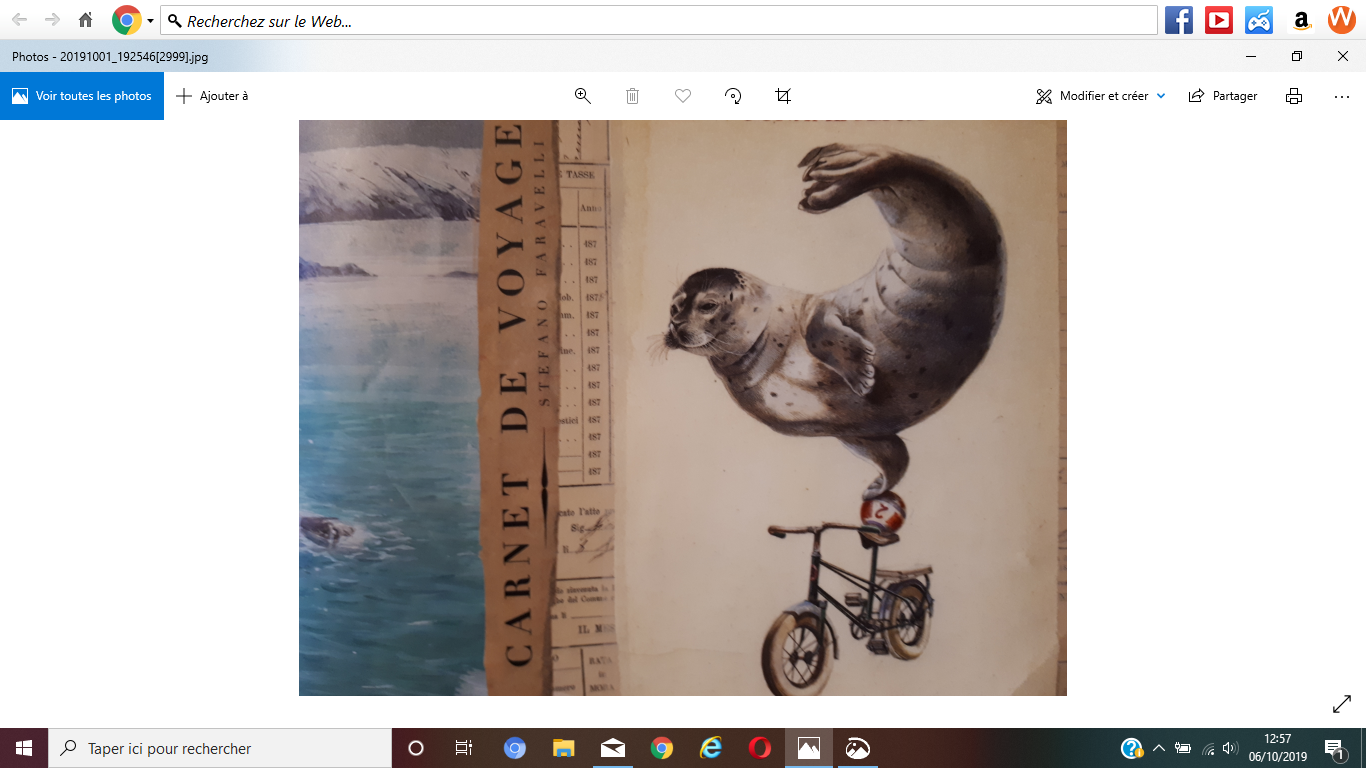
Task: Open first Chrome icon in taskbar
Action: [x=515, y=748]
